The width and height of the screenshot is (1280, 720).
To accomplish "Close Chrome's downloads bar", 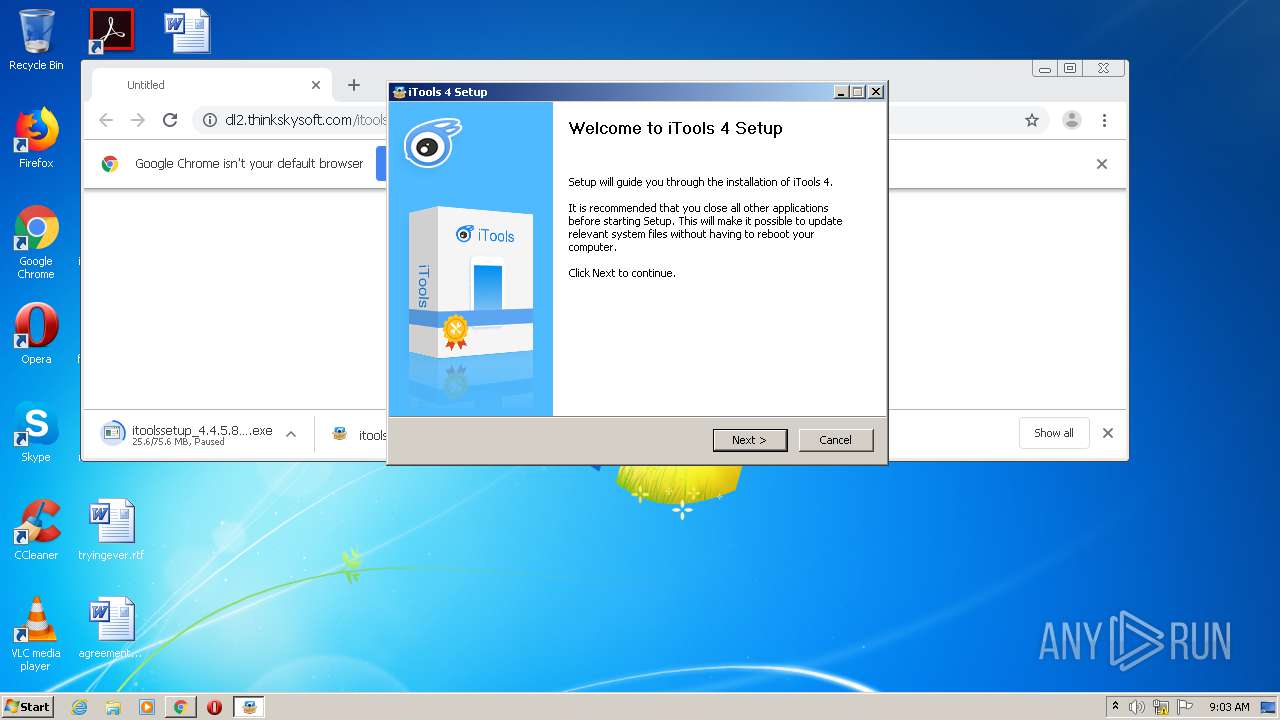I will 1108,433.
